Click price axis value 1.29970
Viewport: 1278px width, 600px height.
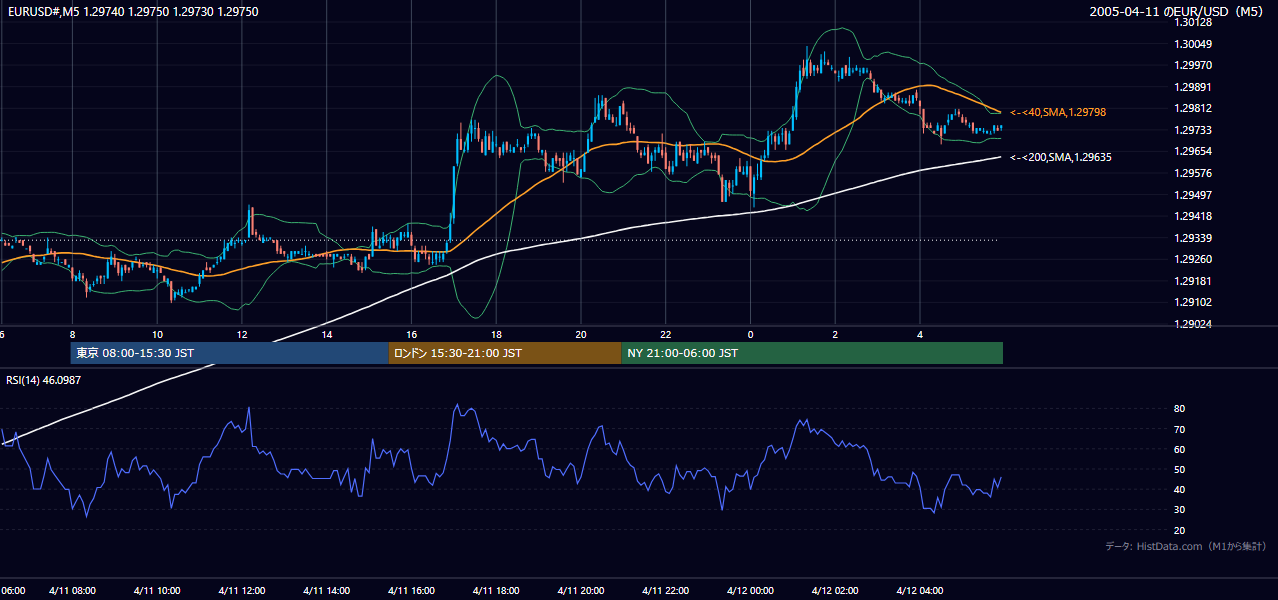click(x=1193, y=65)
